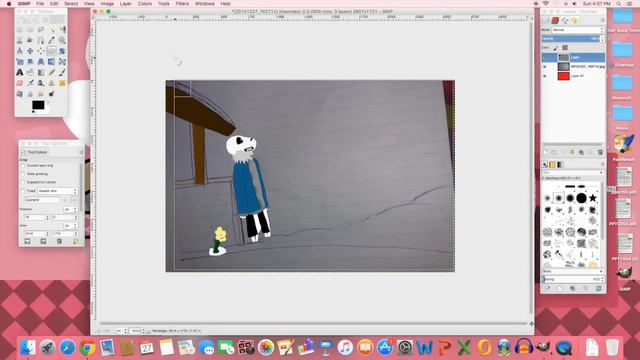The width and height of the screenshot is (640, 360).
Task: Select the Airbrush tool
Action: pyautogui.click(x=30, y=83)
